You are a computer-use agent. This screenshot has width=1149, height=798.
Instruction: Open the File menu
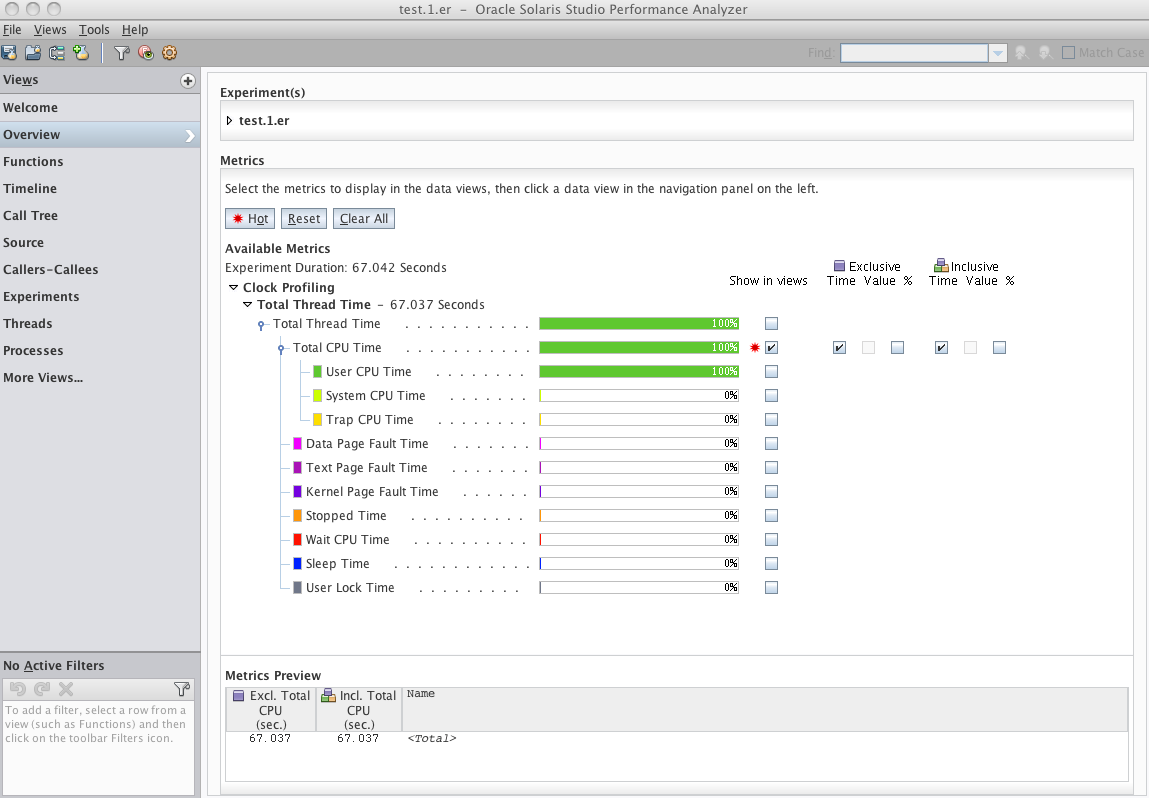[x=12, y=29]
